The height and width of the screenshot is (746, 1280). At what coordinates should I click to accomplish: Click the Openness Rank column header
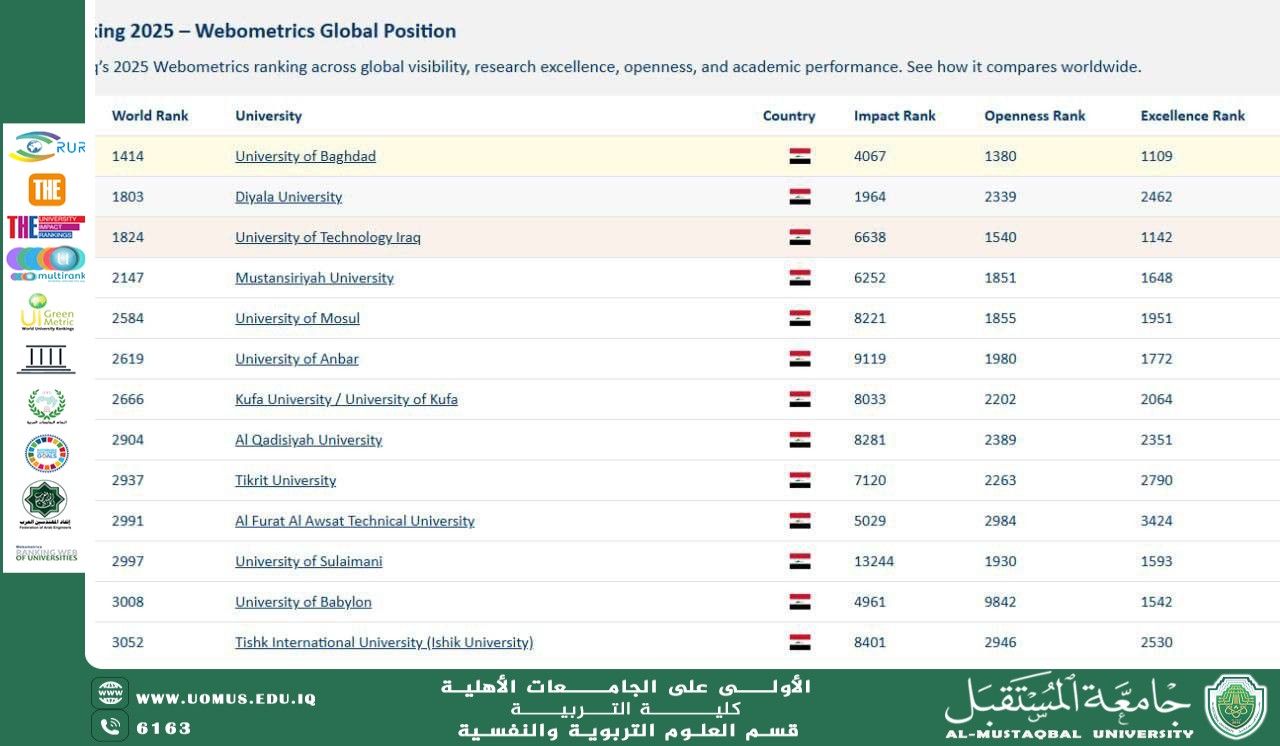click(1035, 116)
